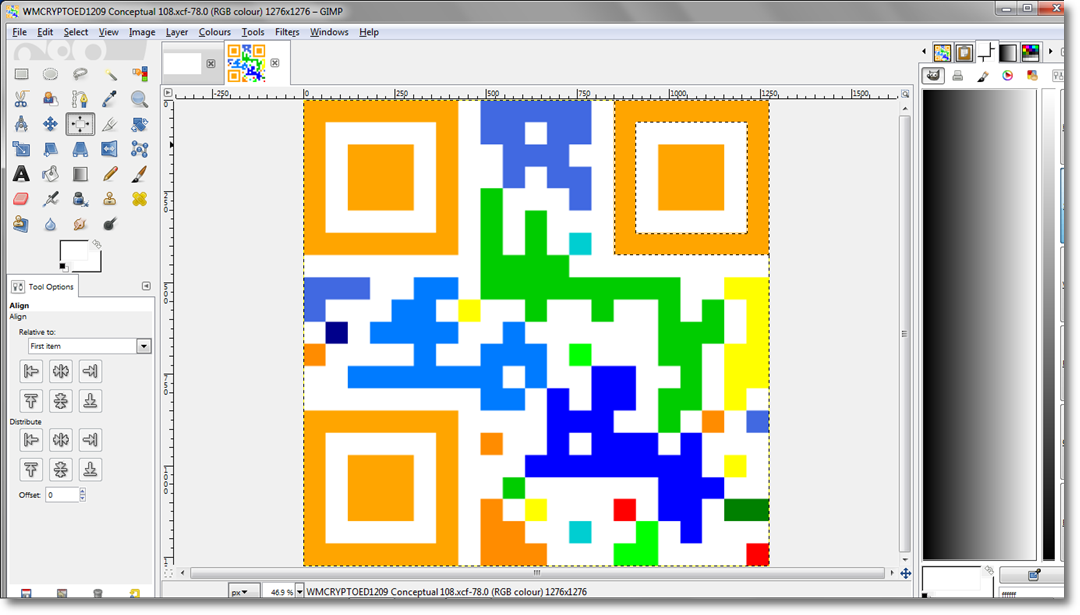Select the Eraser tool
Viewport: 1080px width, 615px height.
21,199
